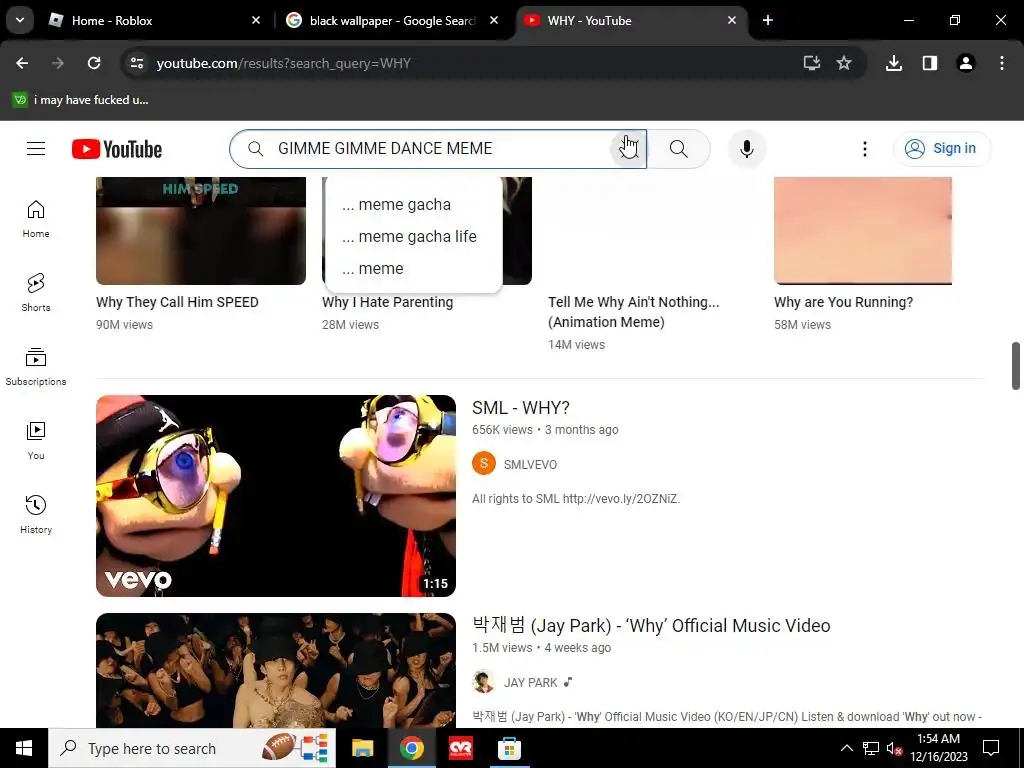Open 'Why I Hate Parenting' title
1024x768 pixels.
[387, 302]
